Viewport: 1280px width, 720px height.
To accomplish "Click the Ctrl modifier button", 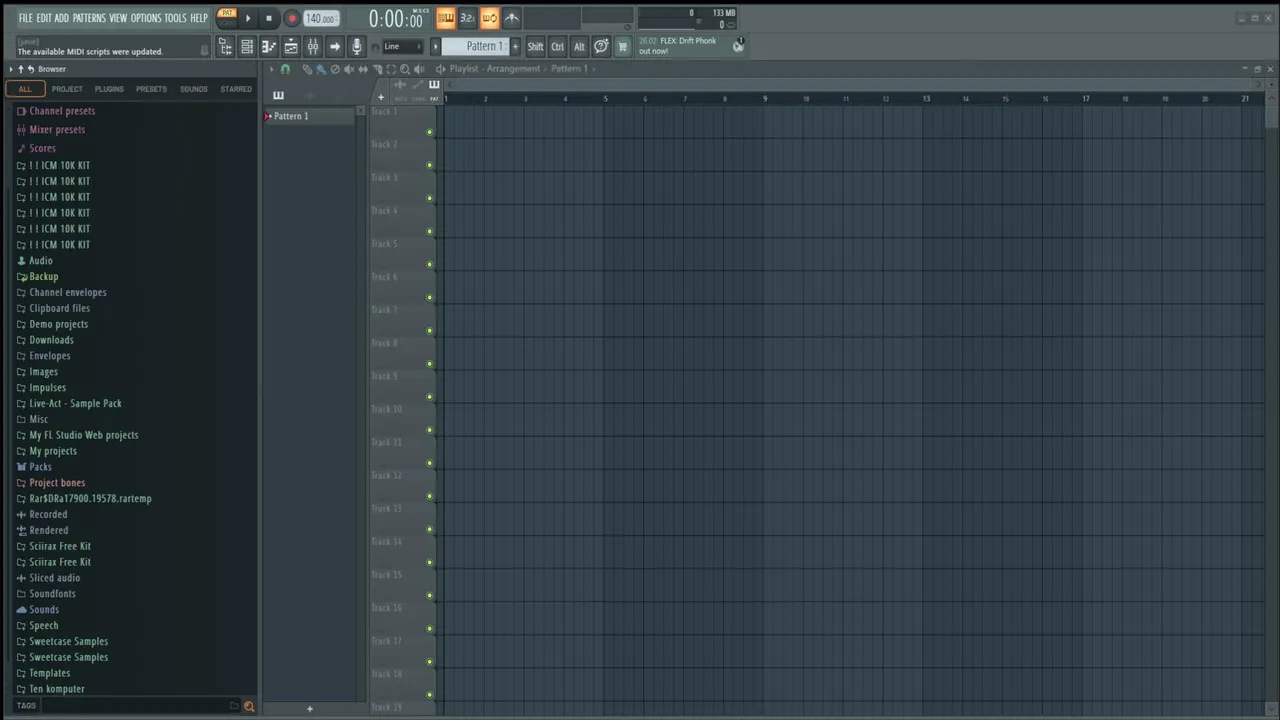I will coord(558,46).
